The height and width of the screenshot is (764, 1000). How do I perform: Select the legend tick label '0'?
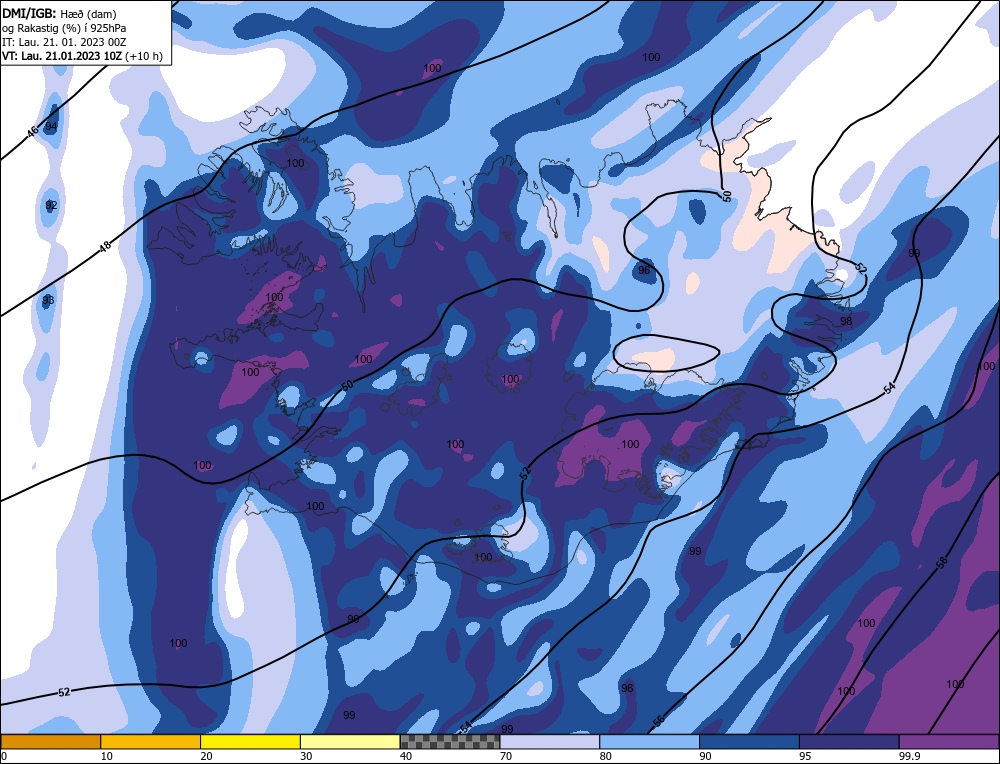pyautogui.click(x=4, y=756)
